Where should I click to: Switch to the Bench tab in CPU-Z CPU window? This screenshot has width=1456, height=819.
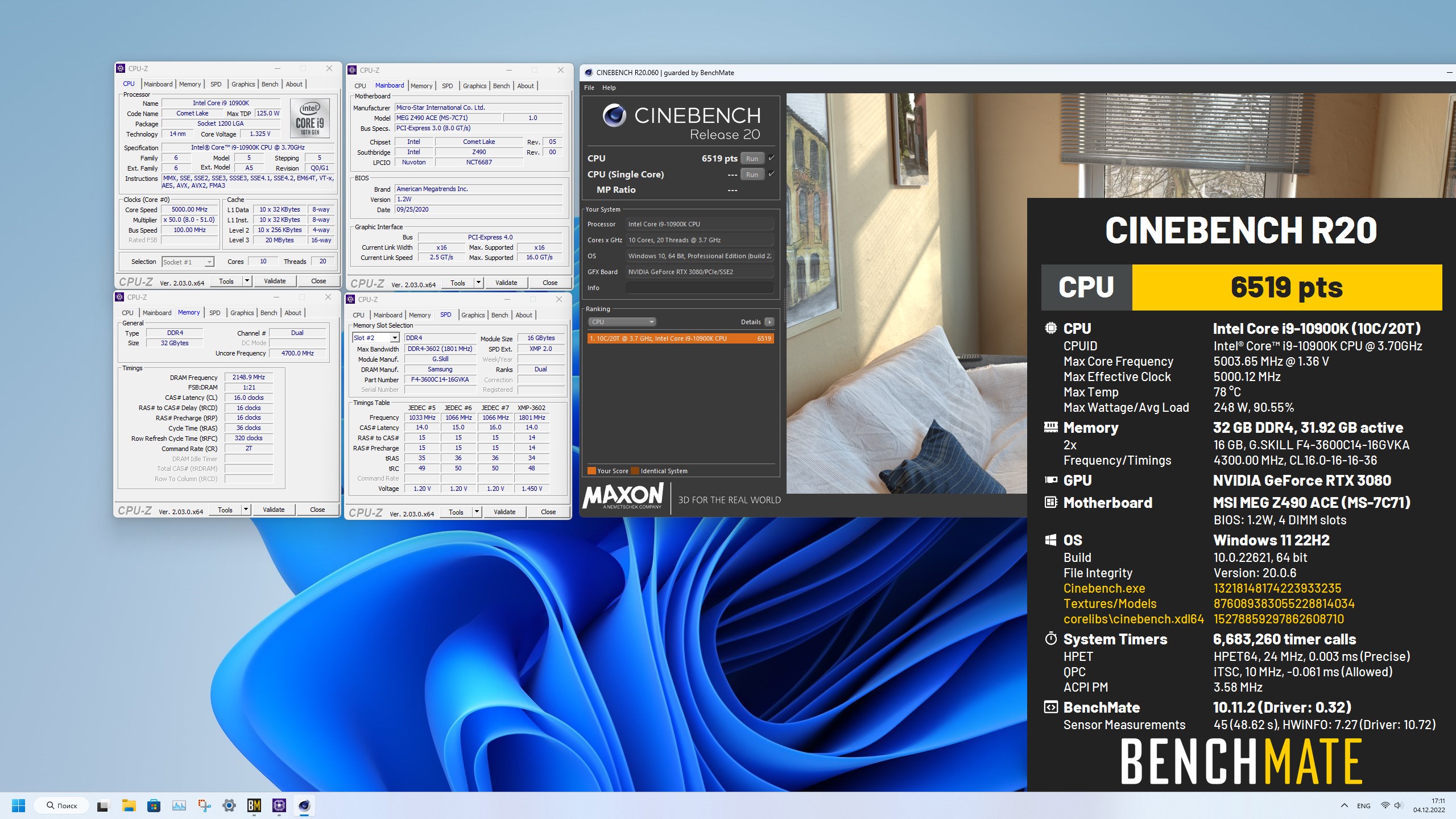tap(270, 84)
